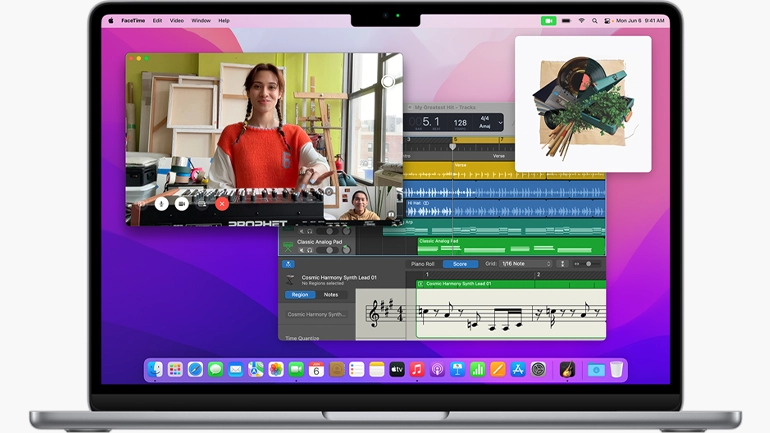Image resolution: width=770 pixels, height=433 pixels.
Task: Click the vertical zoom button beside Grid
Action: [x=563, y=264]
